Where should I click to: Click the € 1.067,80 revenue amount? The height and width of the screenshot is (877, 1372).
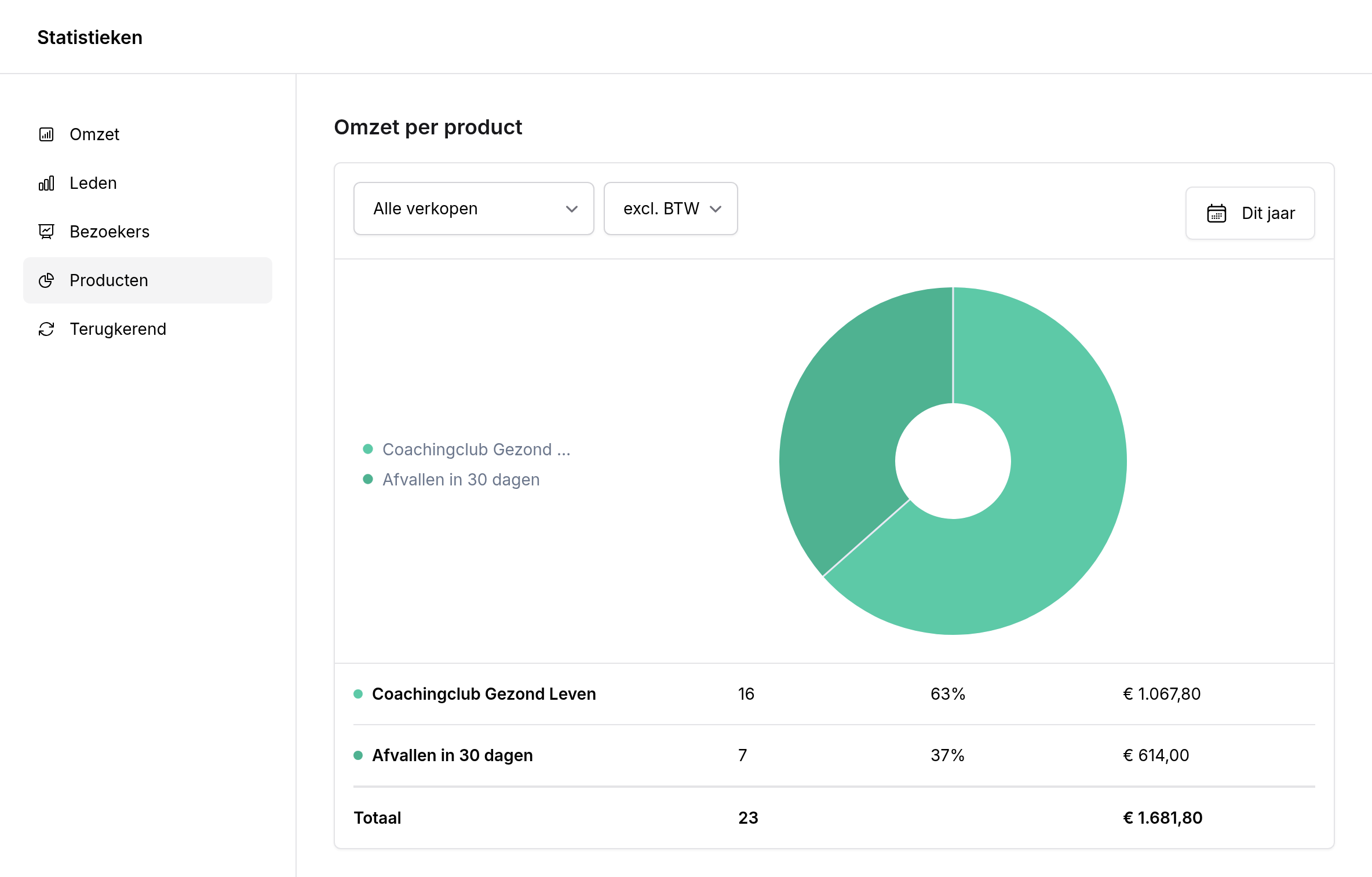click(1162, 694)
